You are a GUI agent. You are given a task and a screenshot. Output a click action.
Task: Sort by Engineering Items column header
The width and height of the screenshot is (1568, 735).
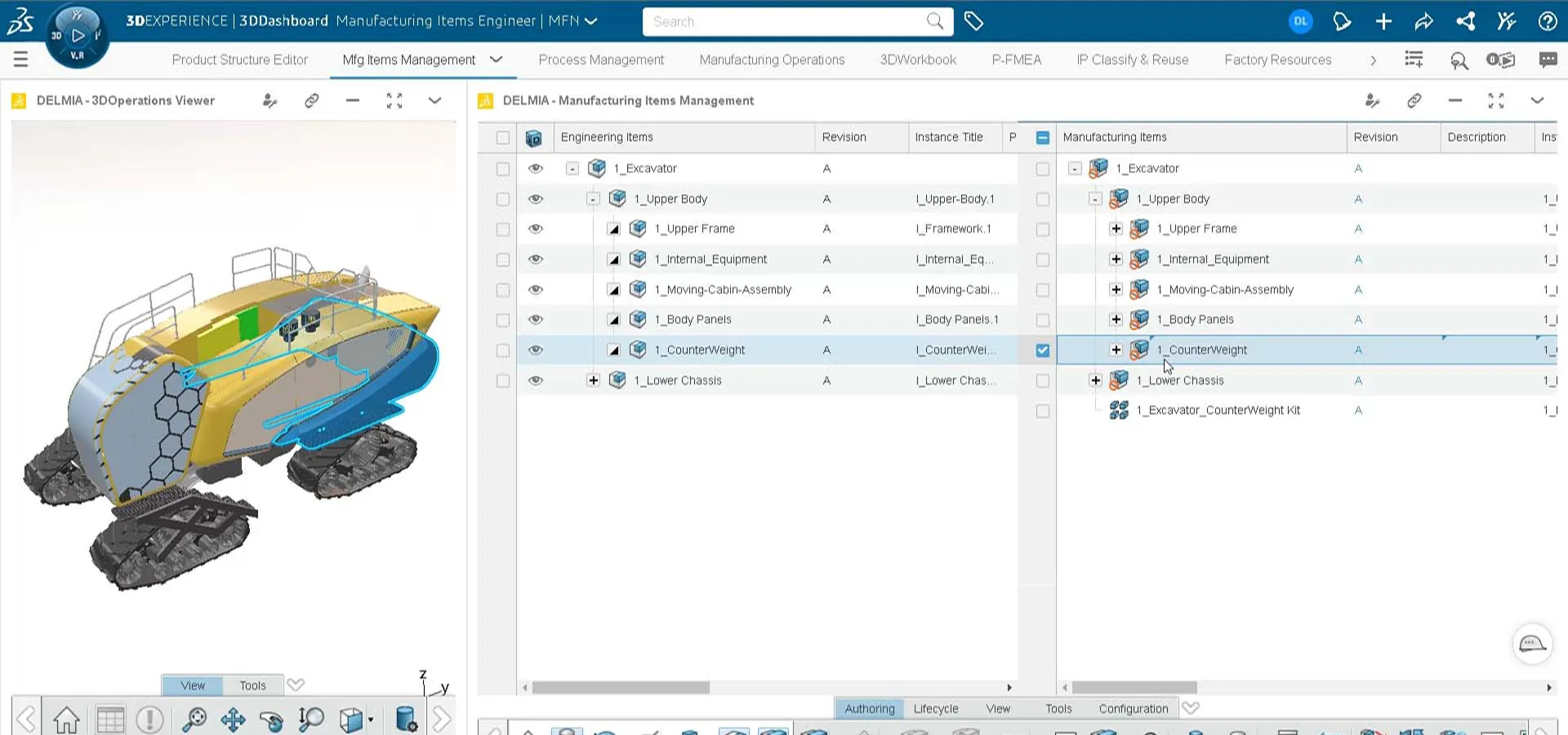(x=684, y=137)
